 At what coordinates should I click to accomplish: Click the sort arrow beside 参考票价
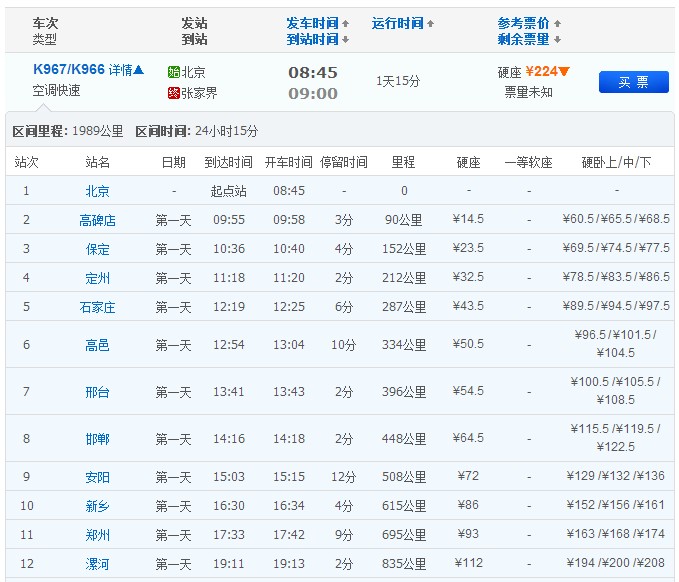[557, 23]
